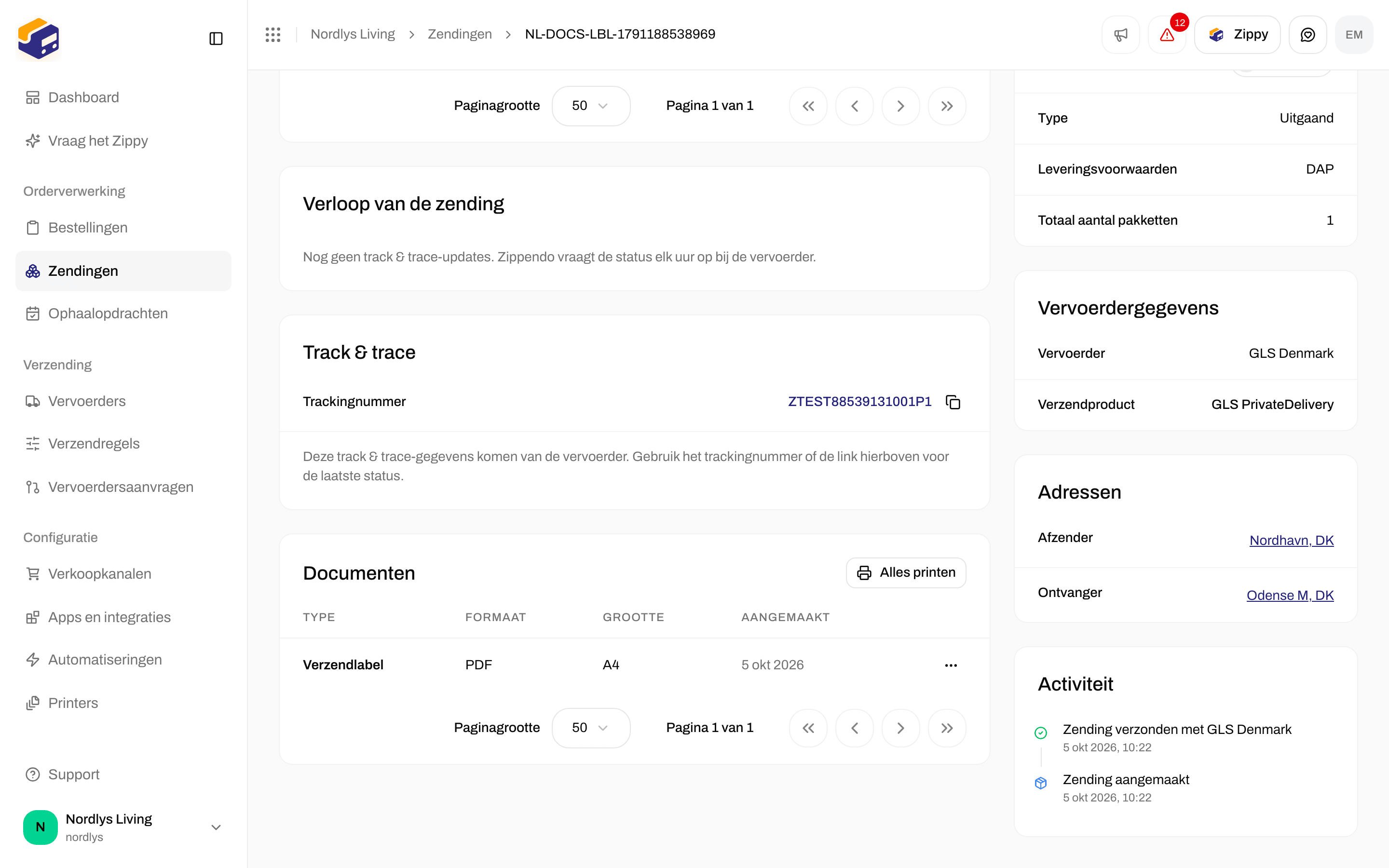
Task: Copy tracking number ZTEST88539131001P1 icon
Action: pyautogui.click(x=953, y=402)
